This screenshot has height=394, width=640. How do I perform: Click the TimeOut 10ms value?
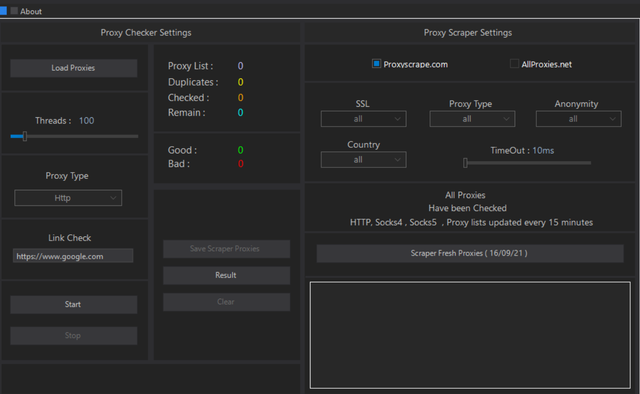click(543, 151)
